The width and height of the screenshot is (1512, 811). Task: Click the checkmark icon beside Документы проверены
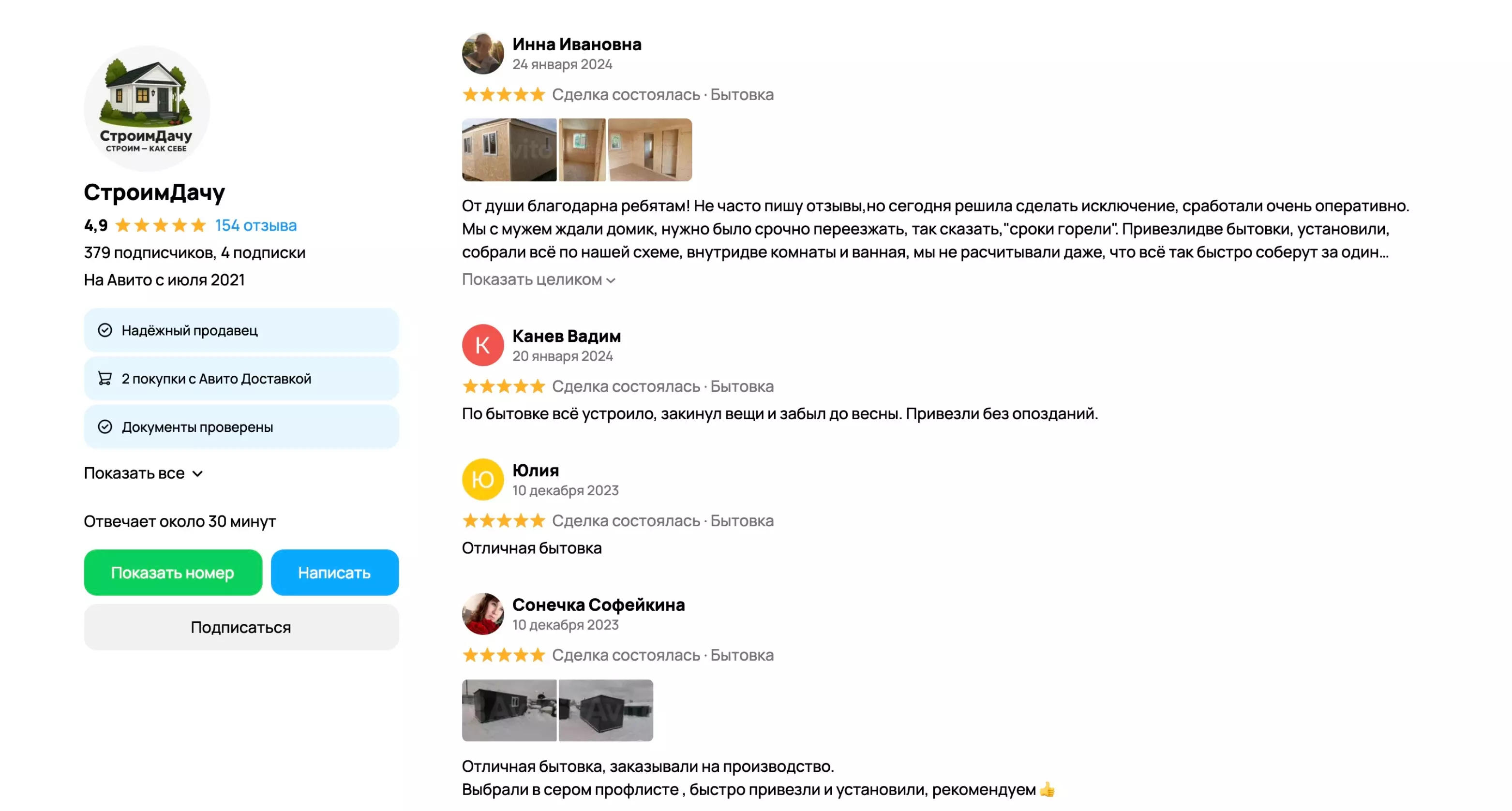[105, 427]
